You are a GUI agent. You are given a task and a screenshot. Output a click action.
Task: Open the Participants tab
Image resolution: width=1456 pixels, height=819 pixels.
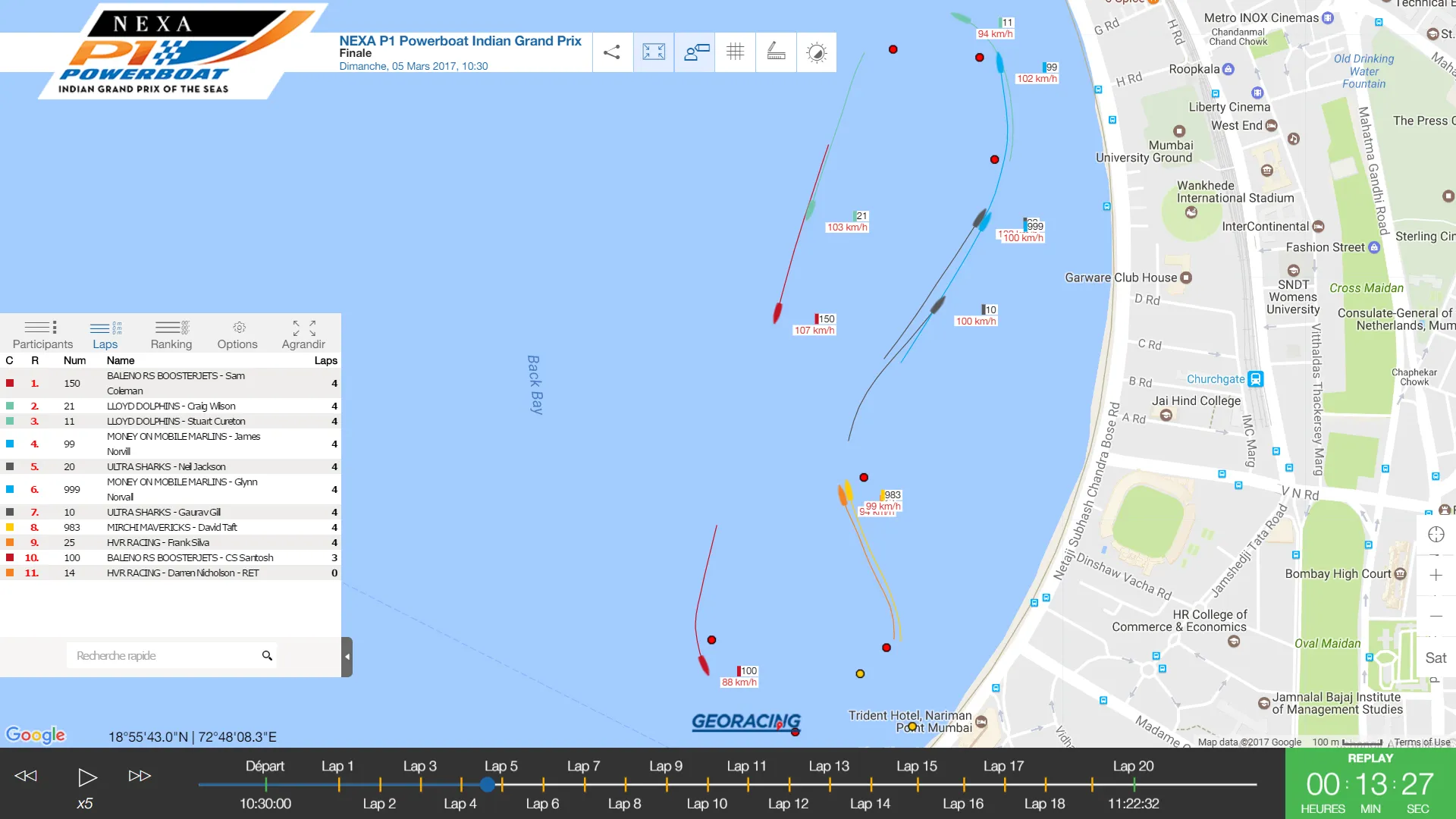(42, 334)
